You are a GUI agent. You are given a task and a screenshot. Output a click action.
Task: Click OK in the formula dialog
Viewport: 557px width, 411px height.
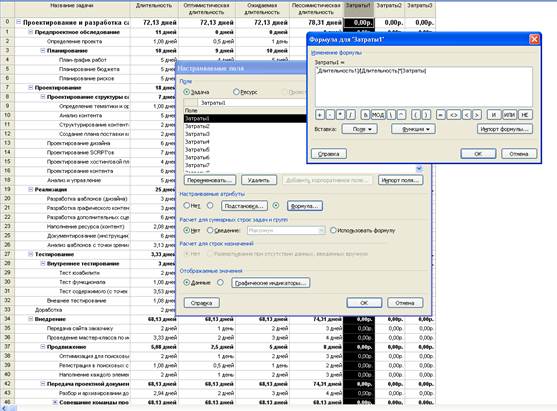point(478,154)
